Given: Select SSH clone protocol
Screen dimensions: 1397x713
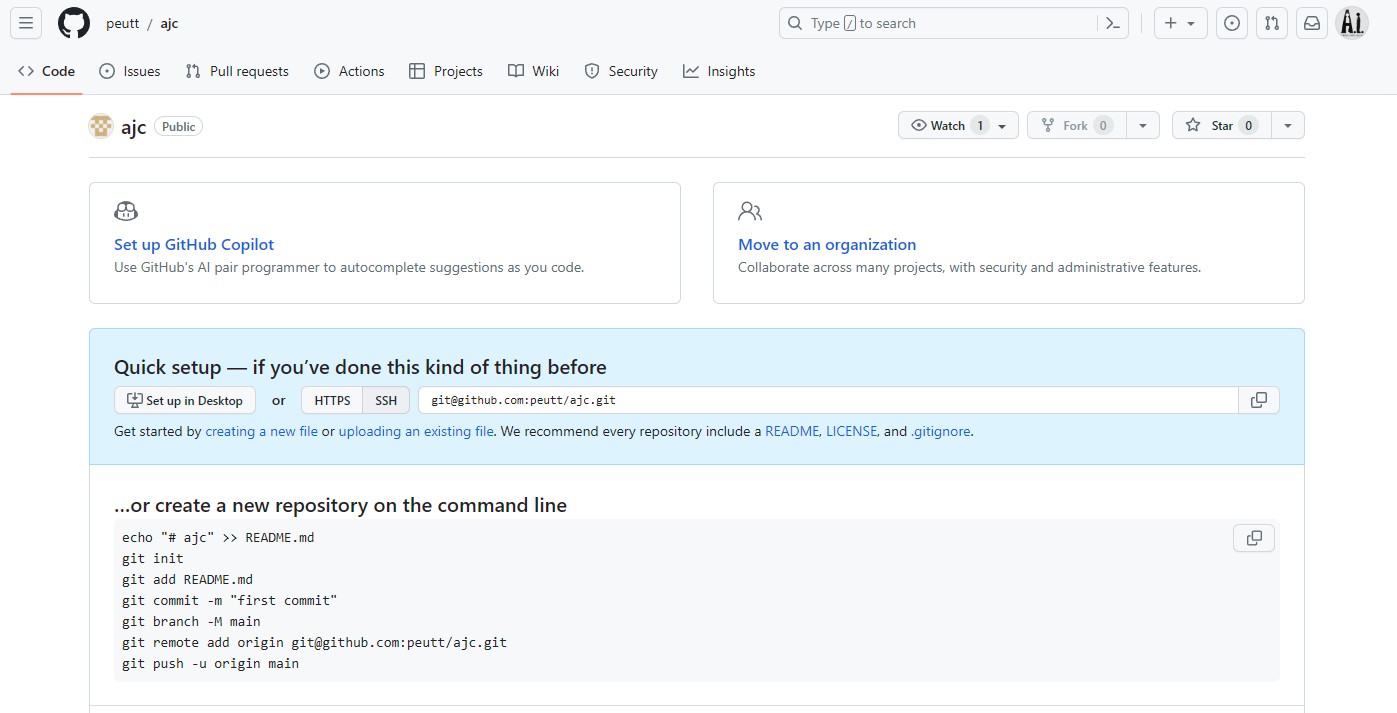Looking at the screenshot, I should tap(386, 400).
